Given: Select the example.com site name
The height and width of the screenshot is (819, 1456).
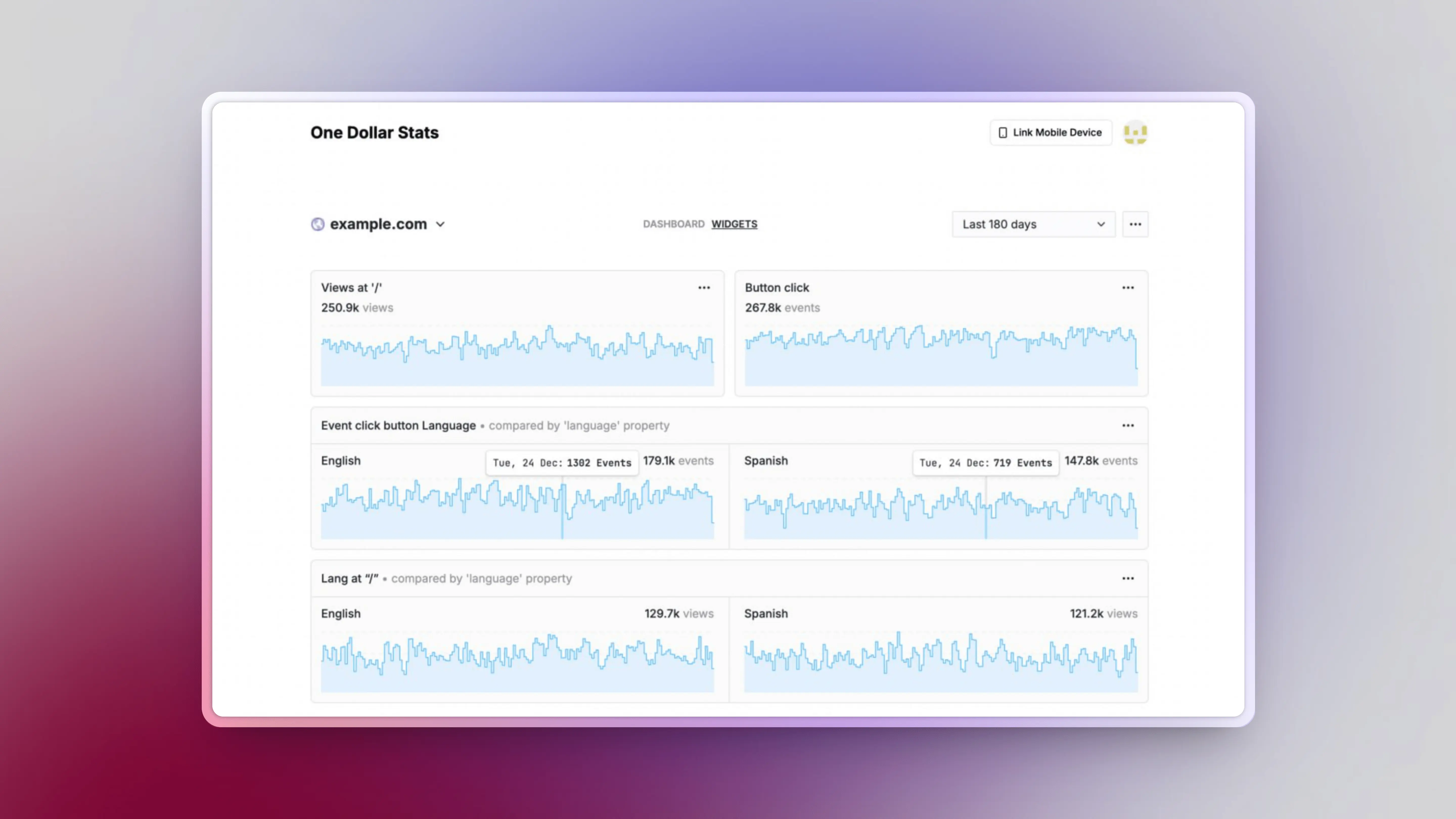Looking at the screenshot, I should (378, 224).
